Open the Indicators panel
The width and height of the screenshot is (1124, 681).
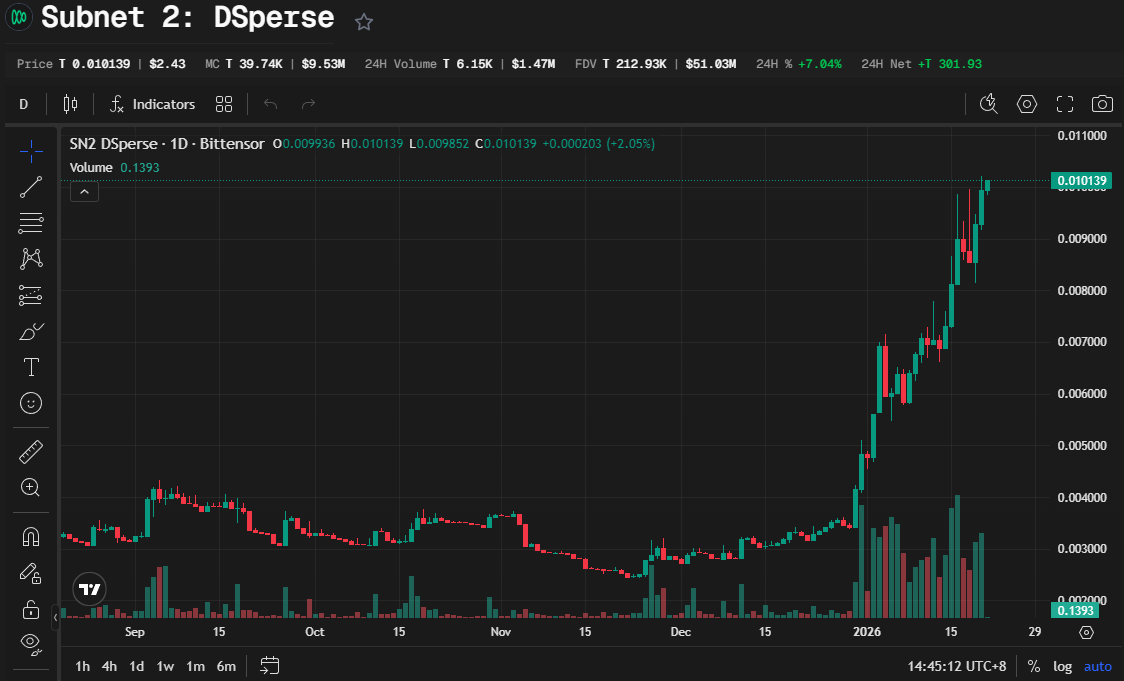152,103
